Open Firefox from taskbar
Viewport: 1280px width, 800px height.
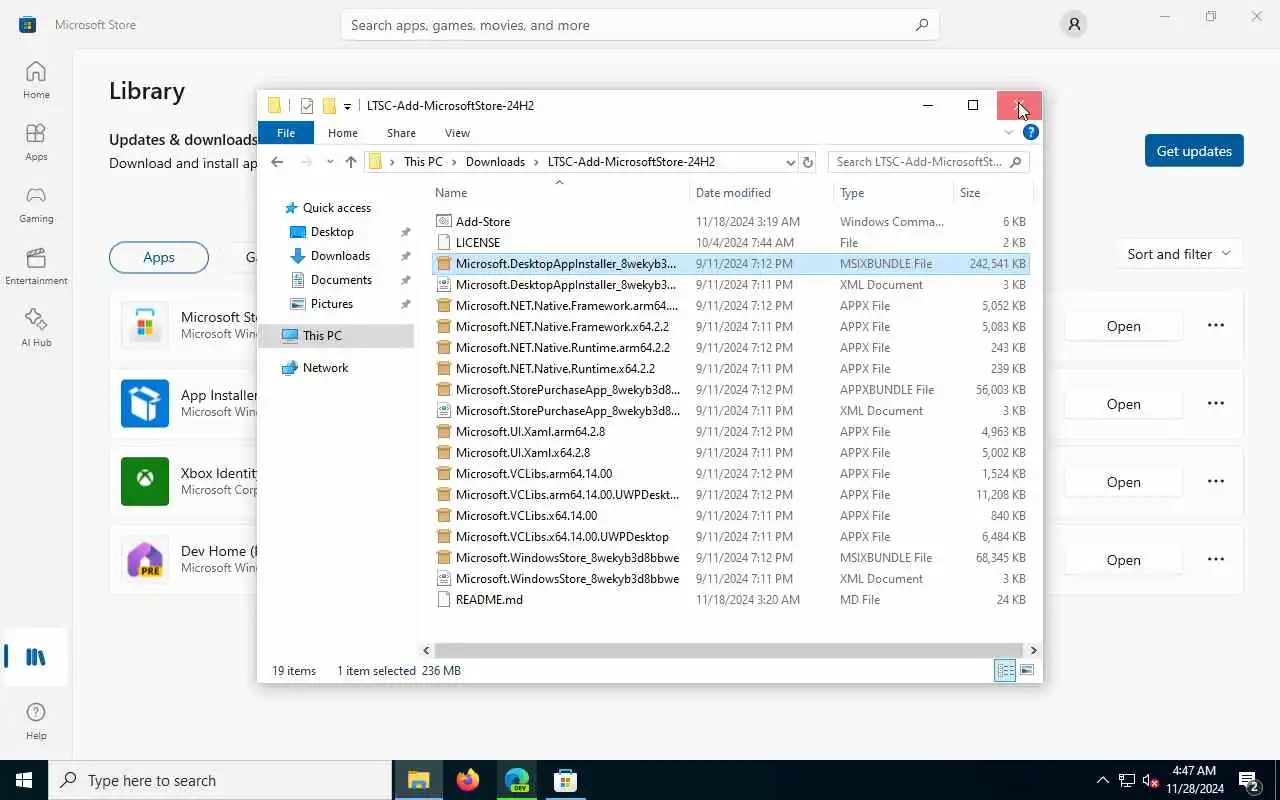(467, 780)
